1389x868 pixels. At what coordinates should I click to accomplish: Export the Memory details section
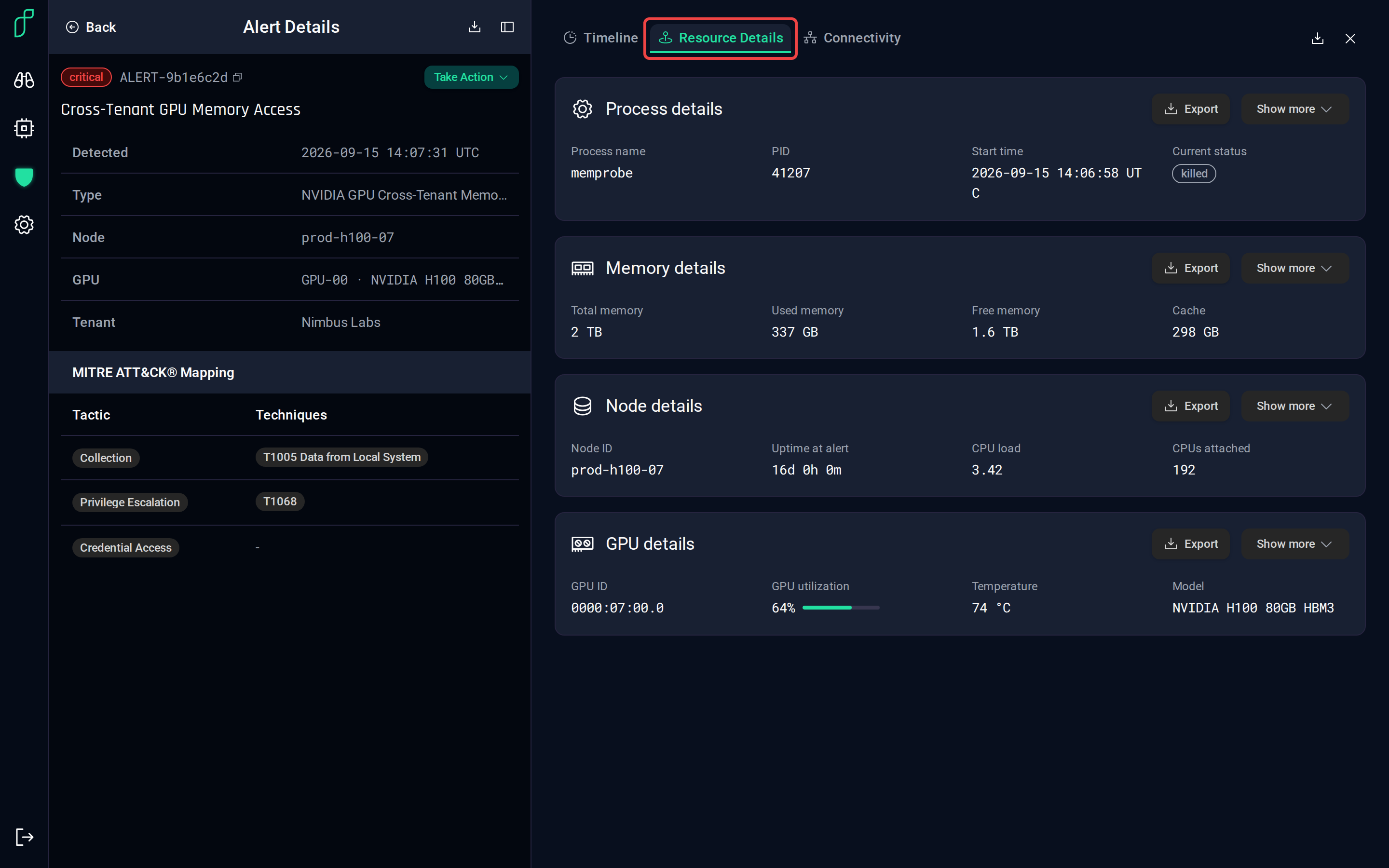[x=1191, y=268]
